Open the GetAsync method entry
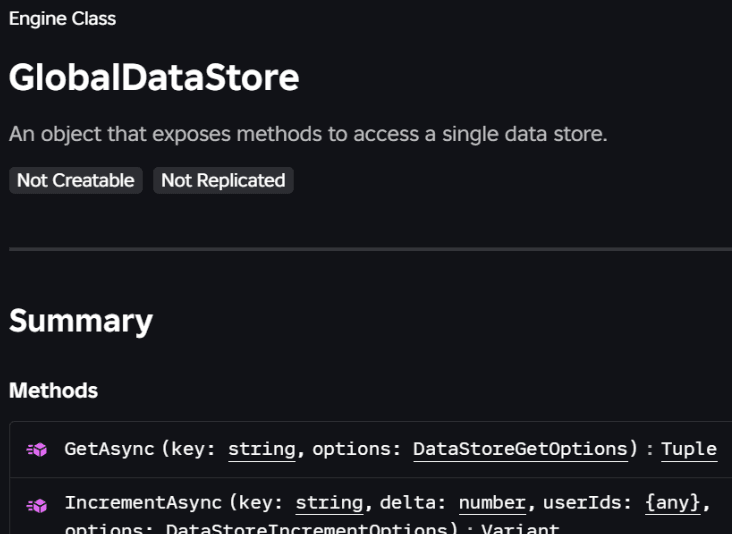Viewport: 732px width, 534px height. pos(109,449)
